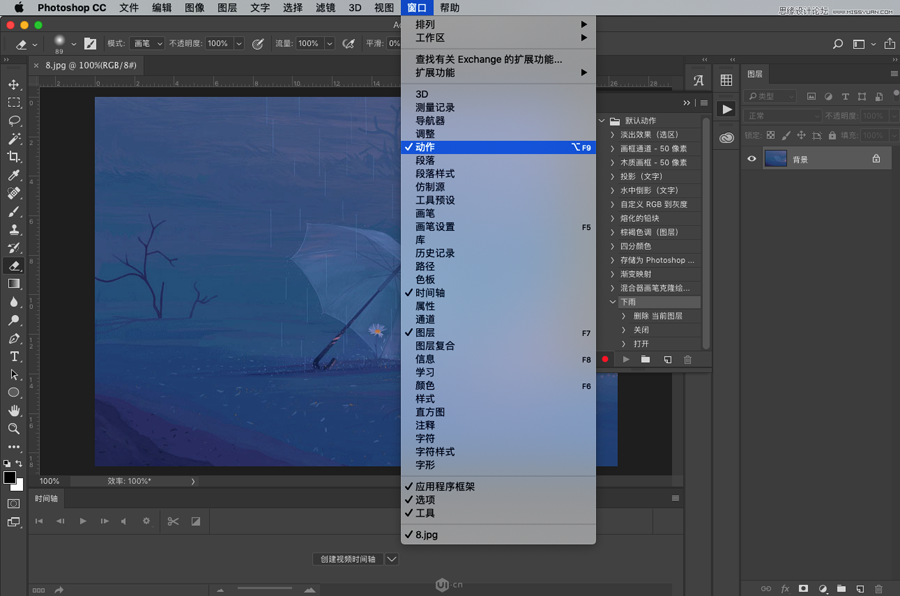The height and width of the screenshot is (596, 900).
Task: Click the scissors split icon in the timeline
Action: click(174, 521)
